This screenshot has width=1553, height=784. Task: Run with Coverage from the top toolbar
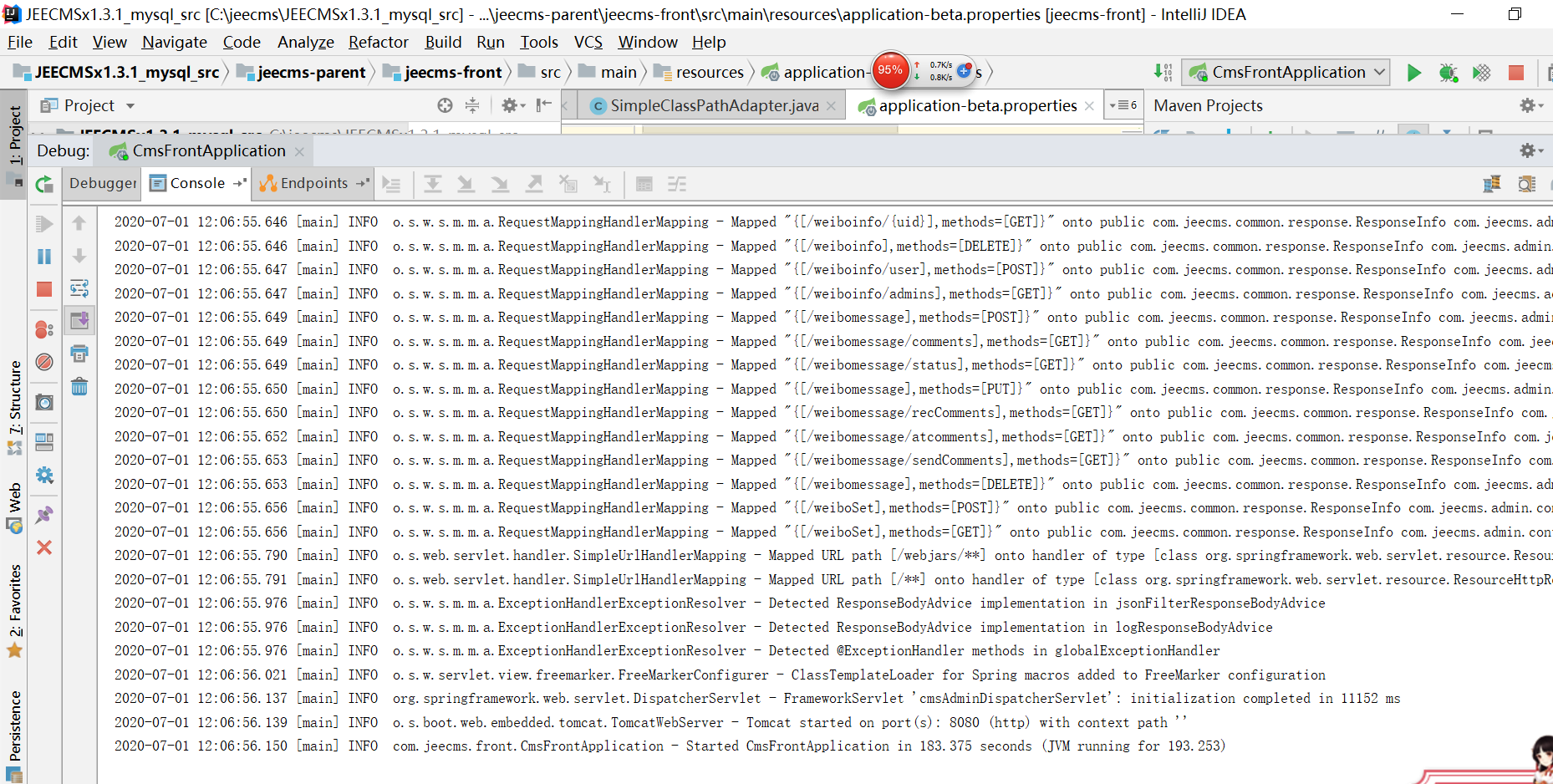click(1481, 73)
